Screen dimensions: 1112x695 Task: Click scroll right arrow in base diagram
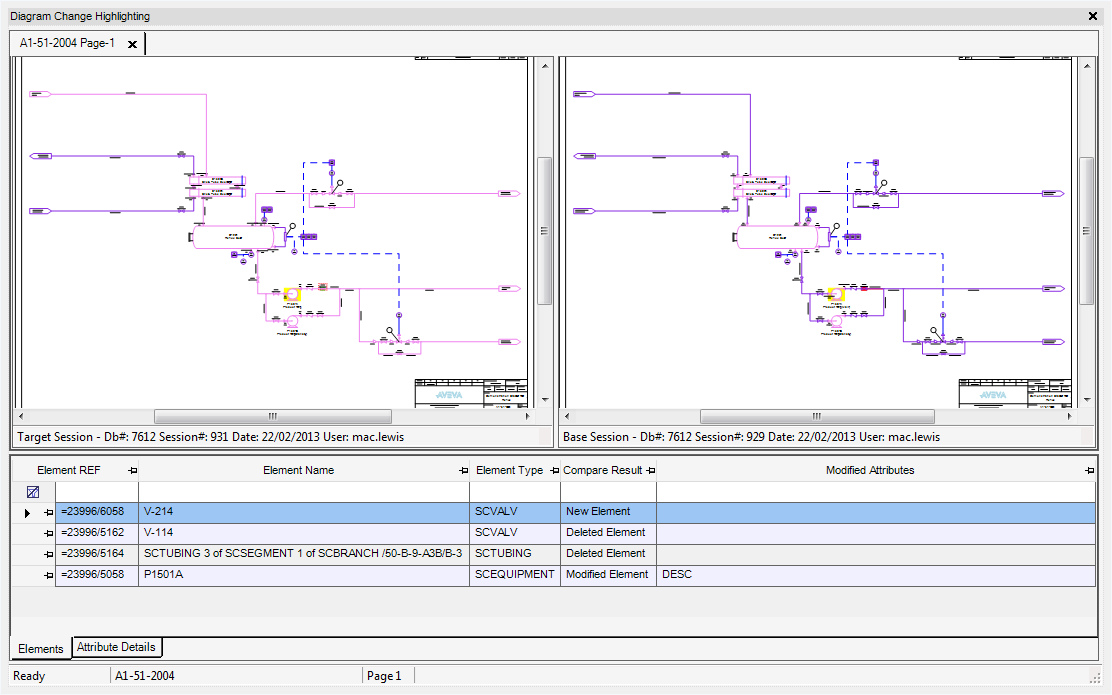[x=1069, y=416]
